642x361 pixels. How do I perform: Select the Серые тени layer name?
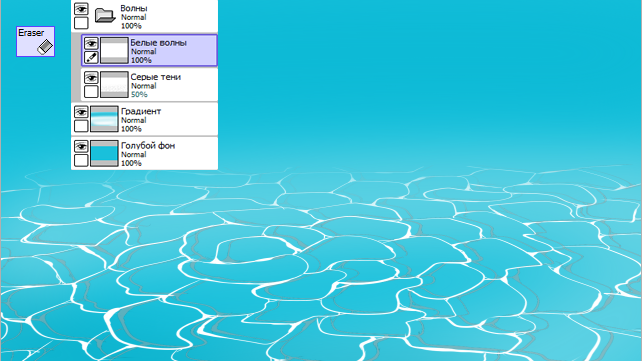[156, 77]
